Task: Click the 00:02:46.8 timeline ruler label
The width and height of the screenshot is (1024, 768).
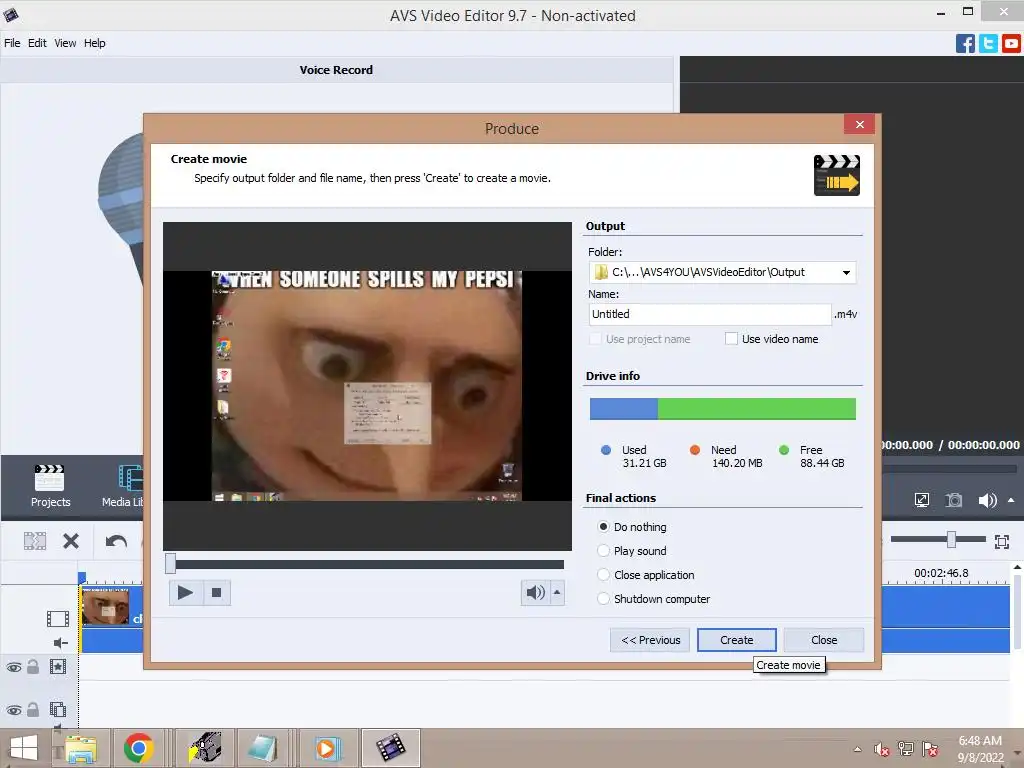Action: [941, 573]
